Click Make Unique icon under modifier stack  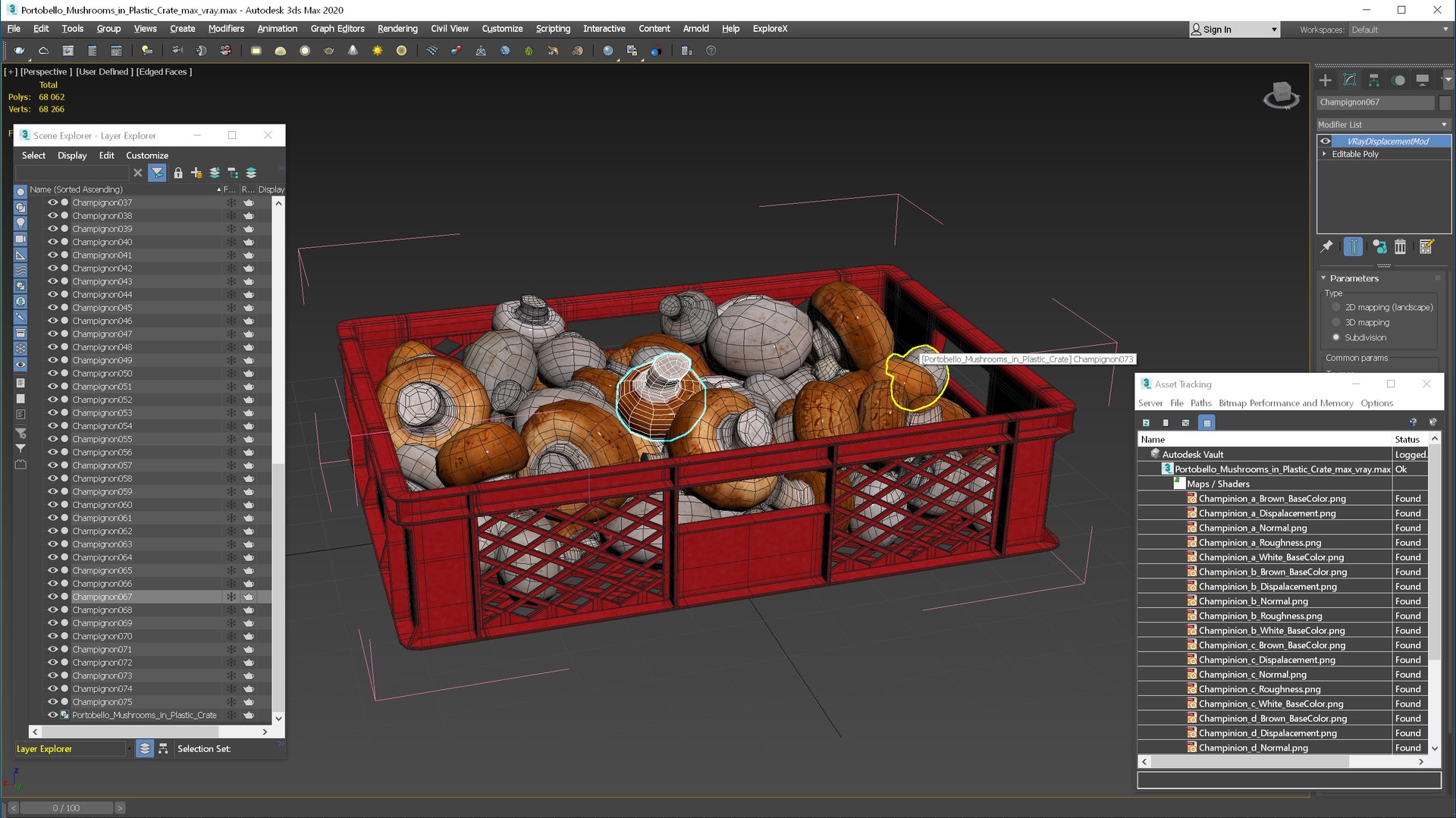coord(1379,246)
